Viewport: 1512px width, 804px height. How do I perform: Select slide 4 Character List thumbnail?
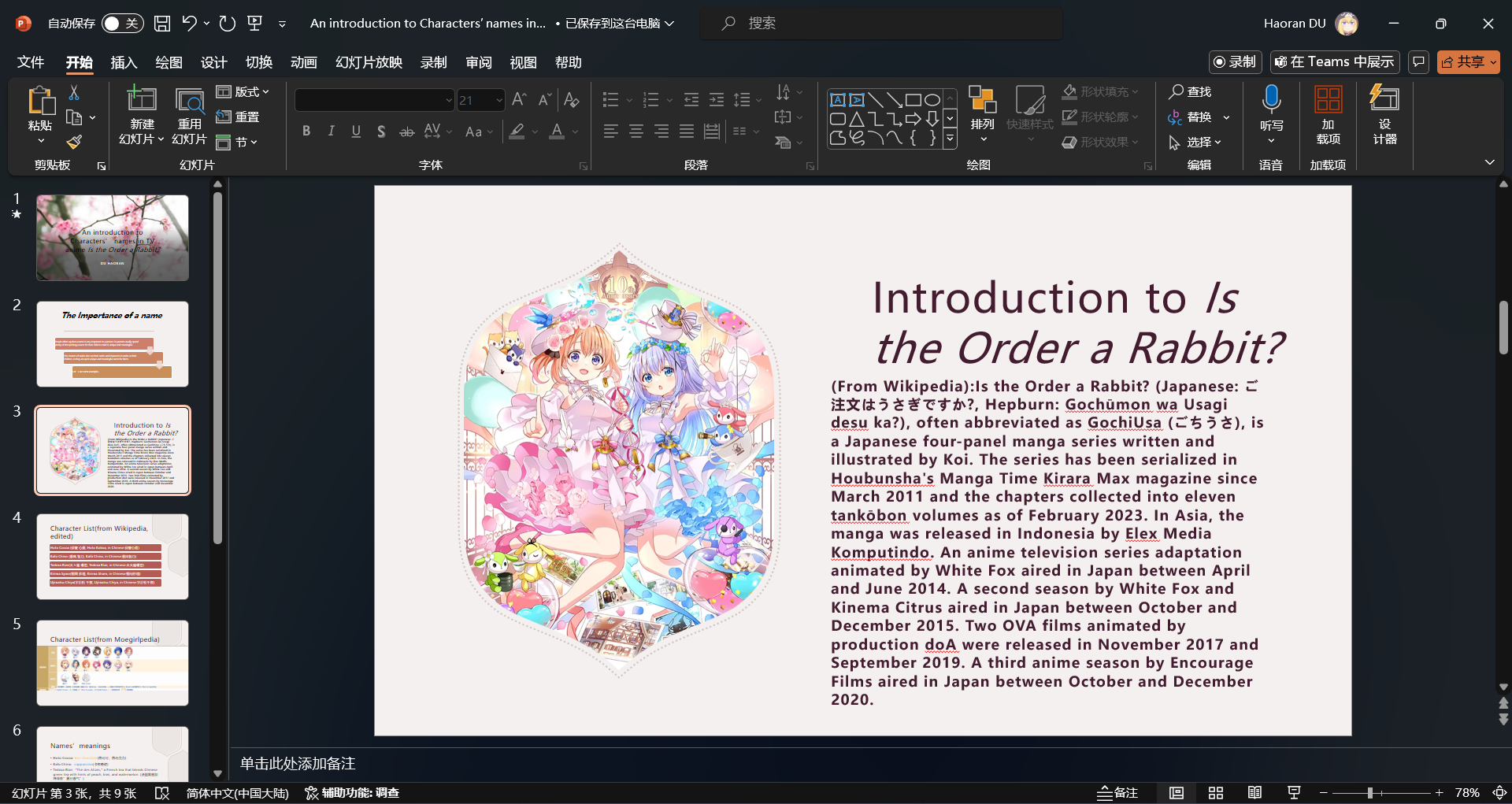tap(113, 557)
